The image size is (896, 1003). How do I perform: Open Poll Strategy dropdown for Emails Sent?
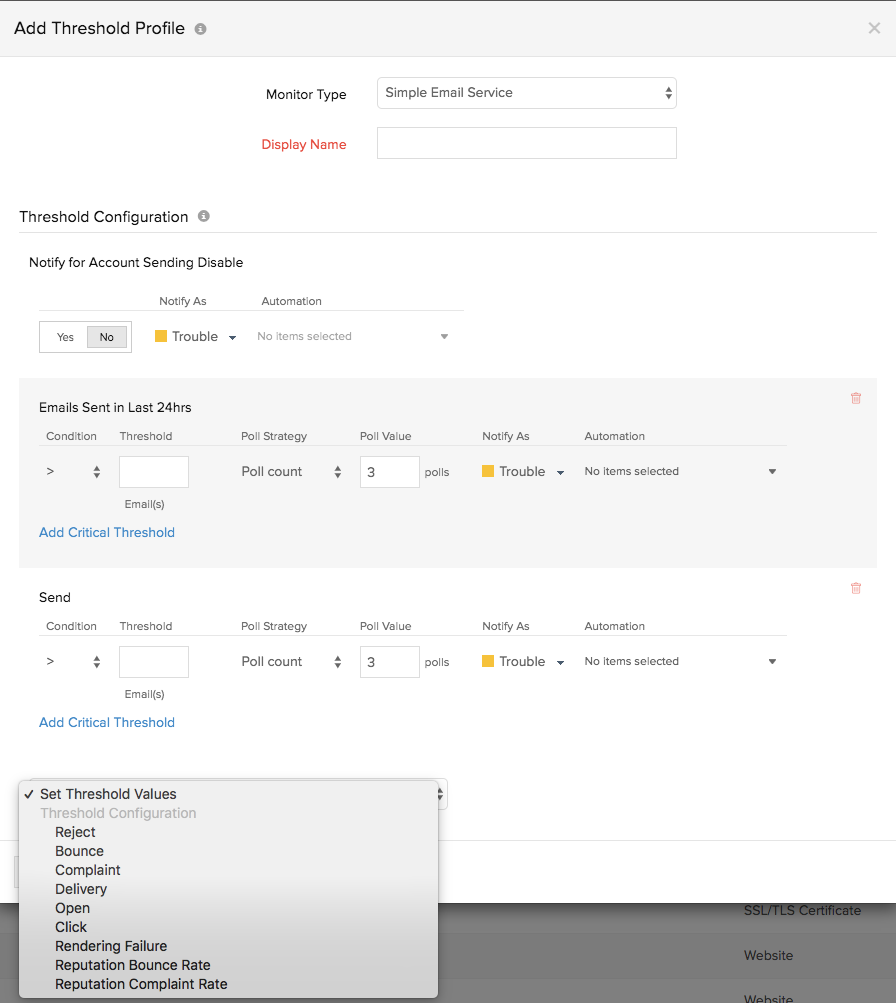coord(292,472)
